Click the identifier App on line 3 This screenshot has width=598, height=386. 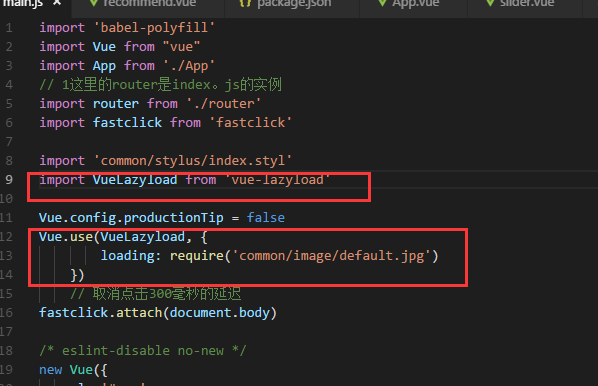click(x=104, y=66)
